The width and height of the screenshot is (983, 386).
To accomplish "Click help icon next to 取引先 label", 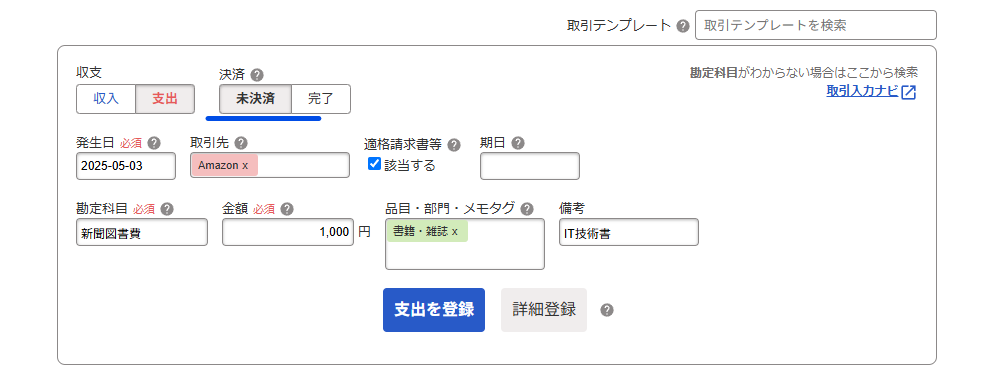I will click(241, 143).
